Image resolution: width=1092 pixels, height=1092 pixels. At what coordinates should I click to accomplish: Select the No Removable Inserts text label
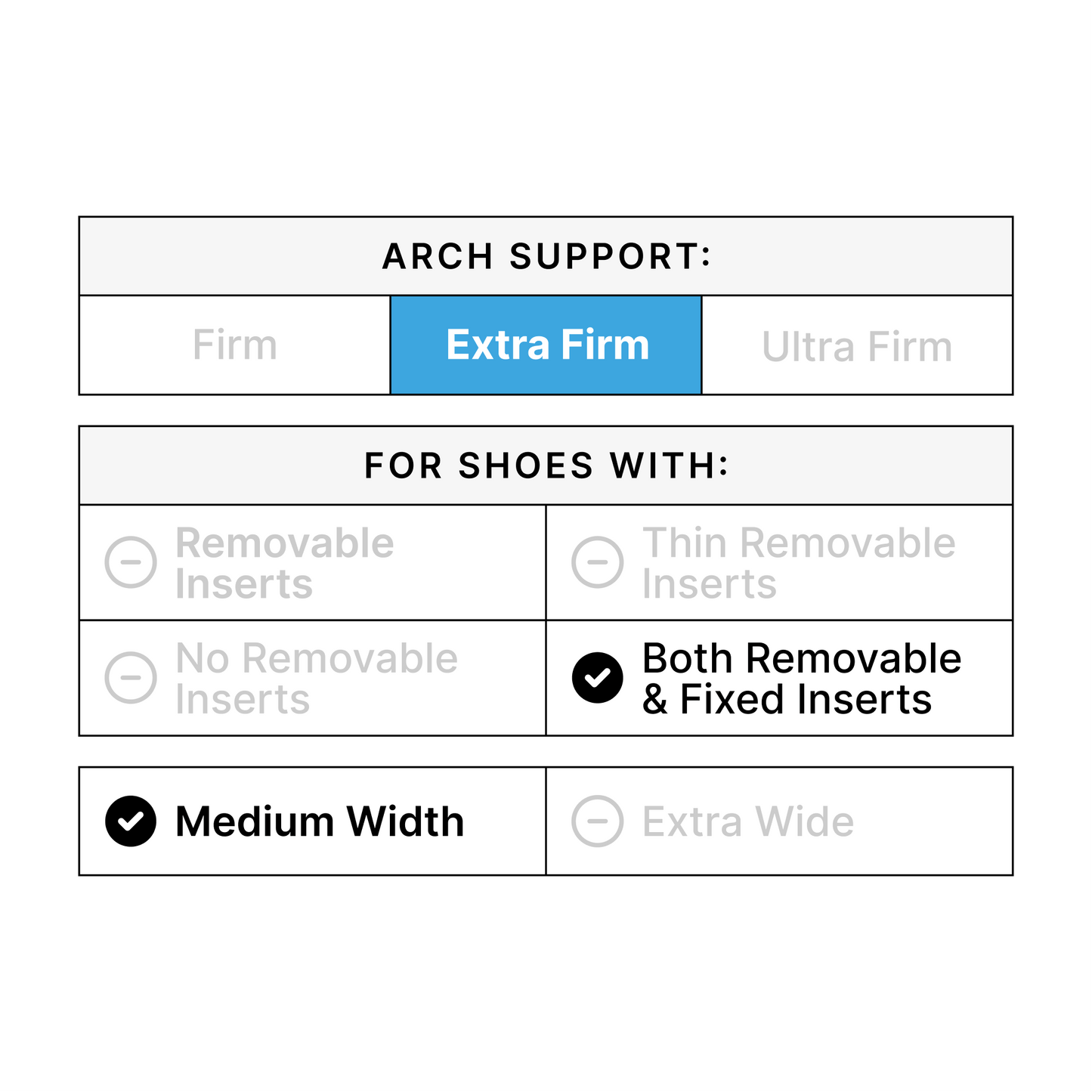coord(316,678)
